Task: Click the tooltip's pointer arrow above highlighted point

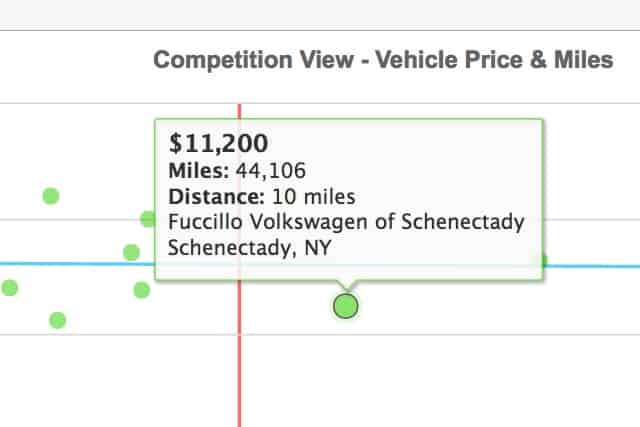Action: point(346,285)
